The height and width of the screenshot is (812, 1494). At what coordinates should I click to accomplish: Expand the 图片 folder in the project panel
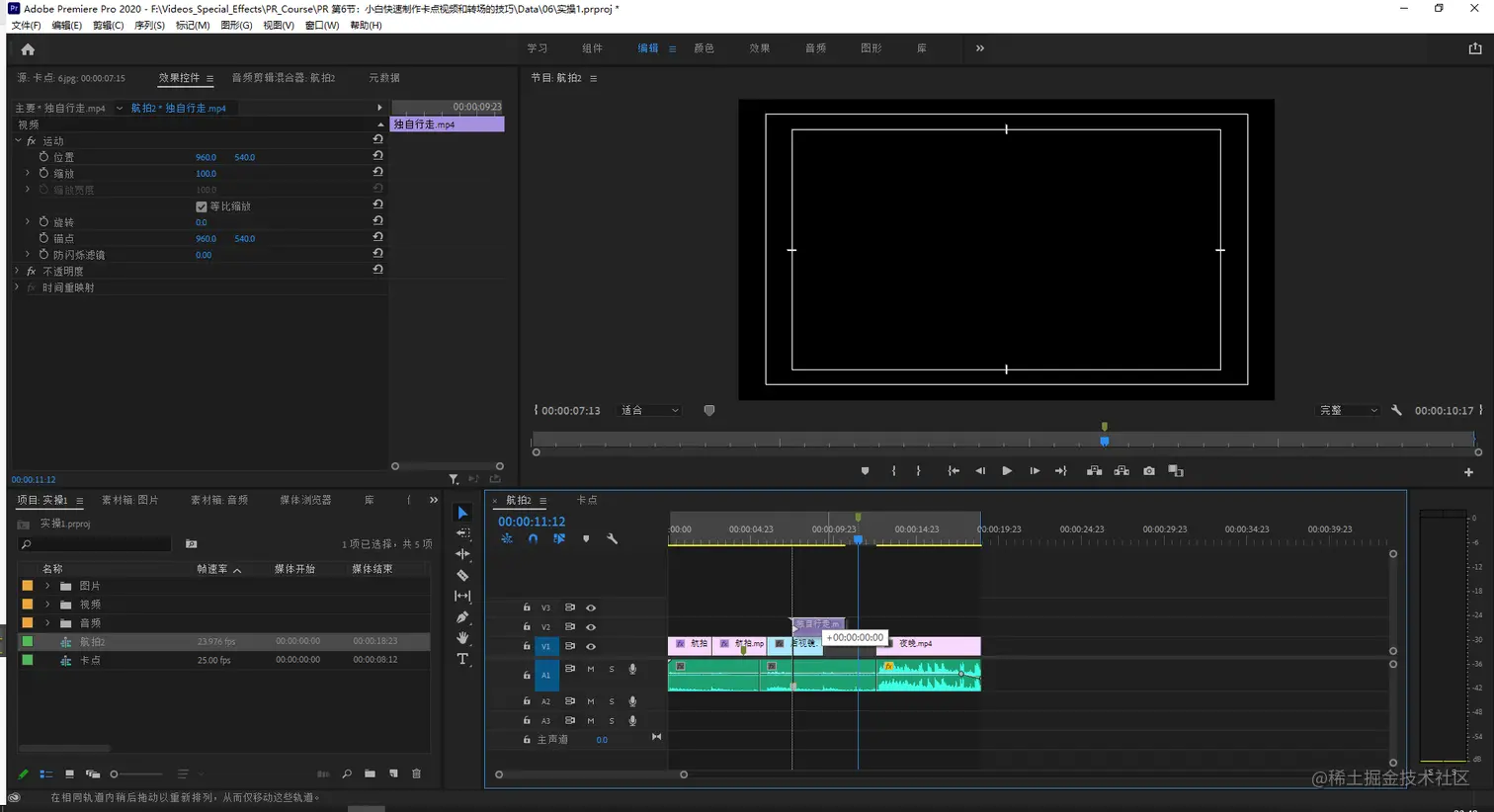pyautogui.click(x=47, y=586)
